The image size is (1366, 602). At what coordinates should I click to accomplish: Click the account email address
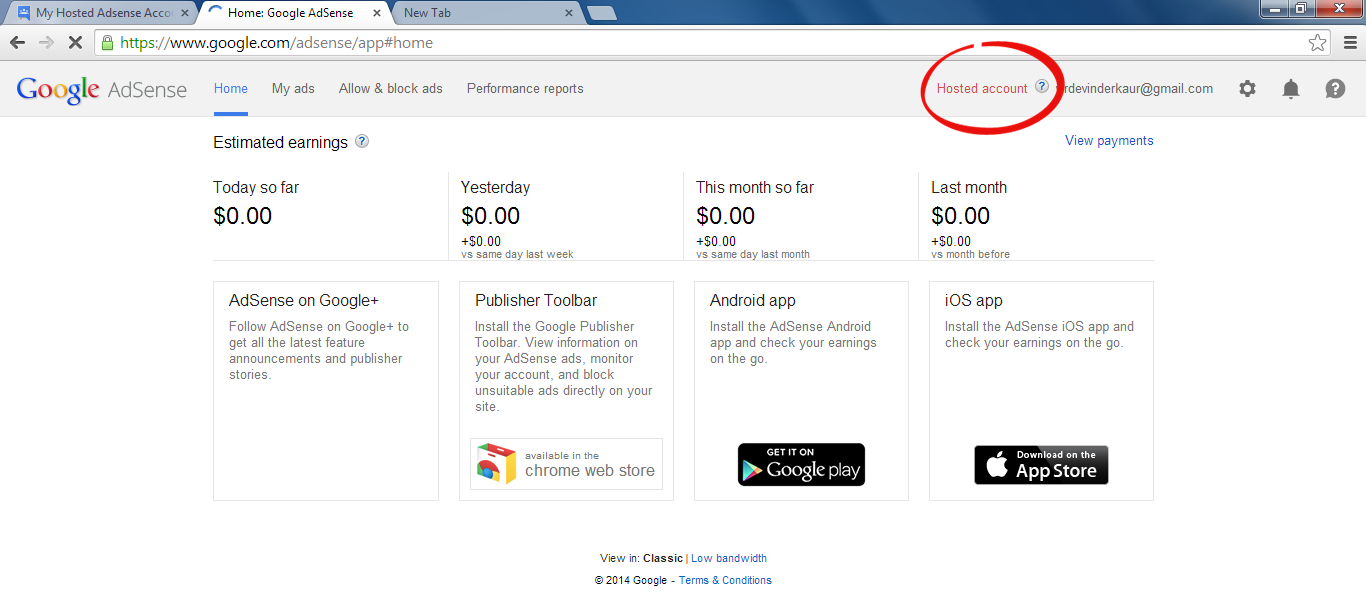click(1136, 88)
